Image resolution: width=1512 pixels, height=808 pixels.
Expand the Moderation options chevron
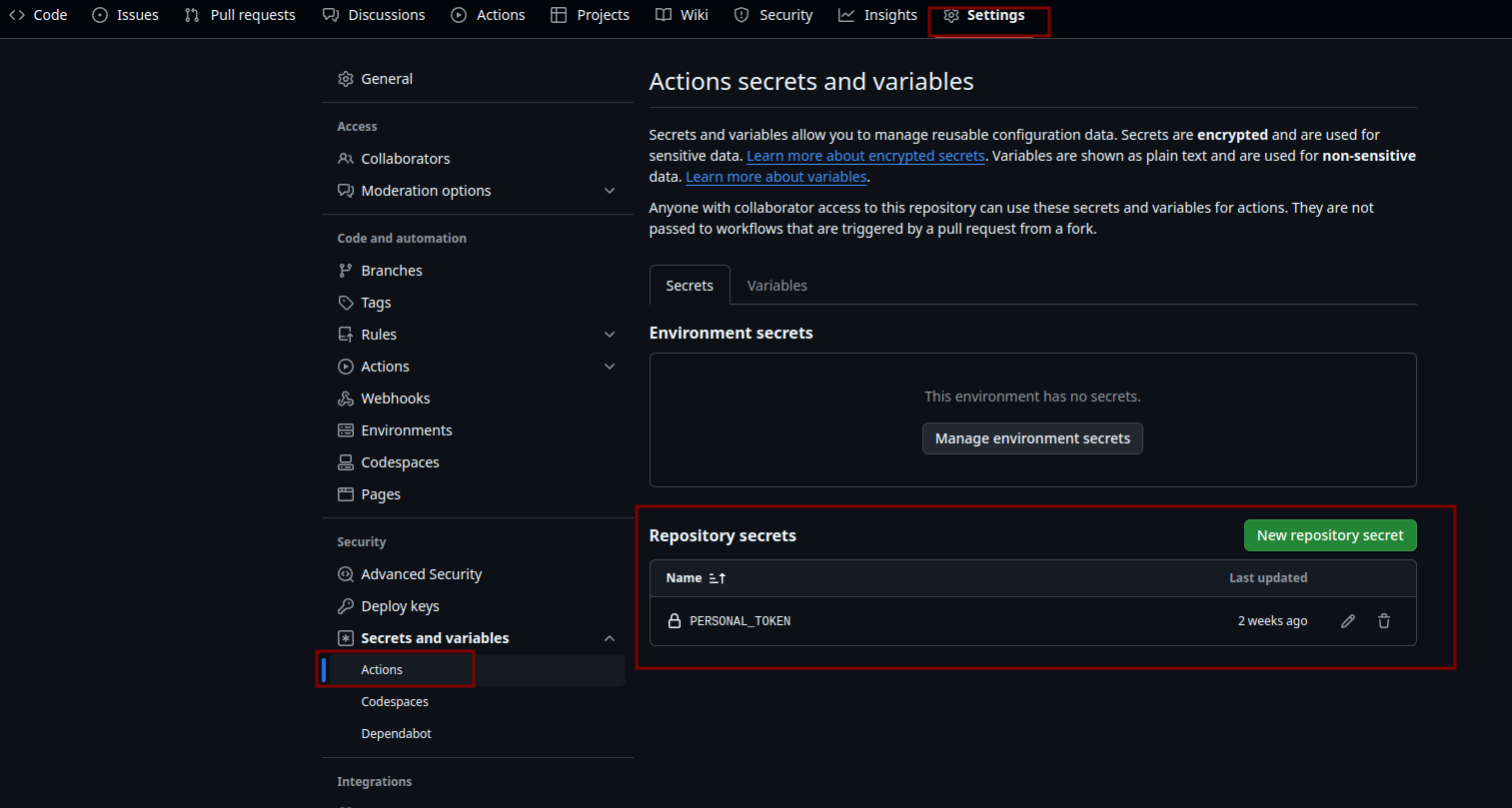tap(610, 191)
